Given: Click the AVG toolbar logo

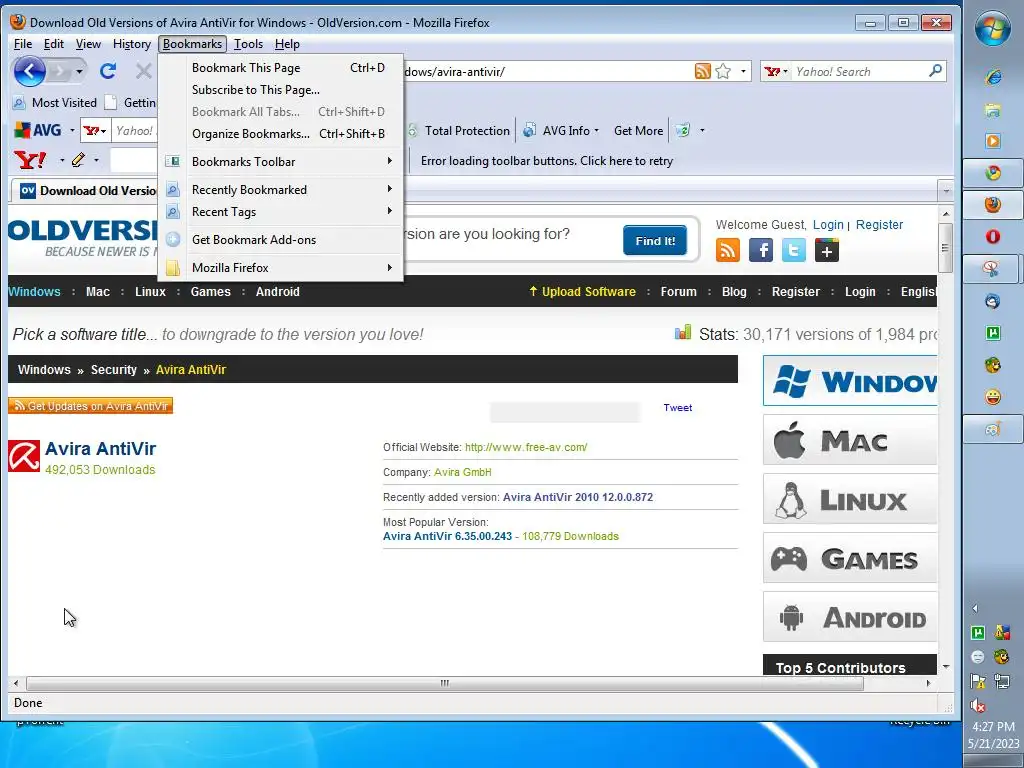Looking at the screenshot, I should 38,130.
